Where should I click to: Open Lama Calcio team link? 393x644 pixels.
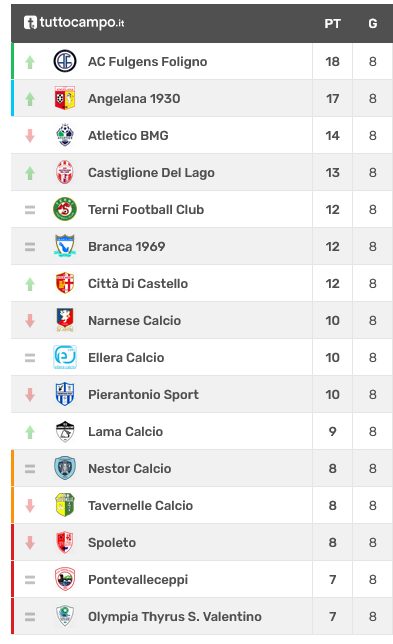point(126,431)
